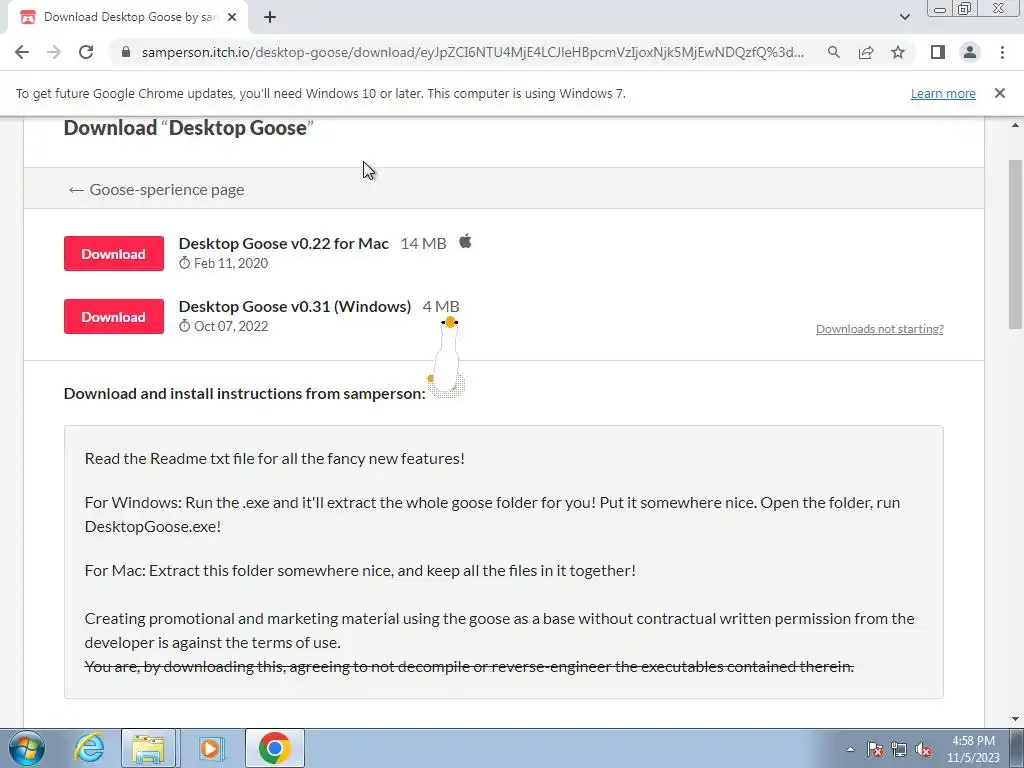Click the clock icon beside Oct 07, 2022

coord(185,326)
